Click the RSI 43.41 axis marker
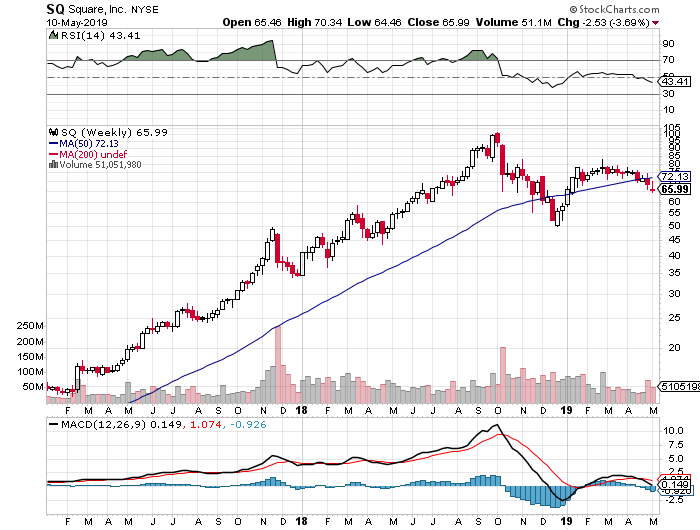700x530 pixels. (675, 82)
